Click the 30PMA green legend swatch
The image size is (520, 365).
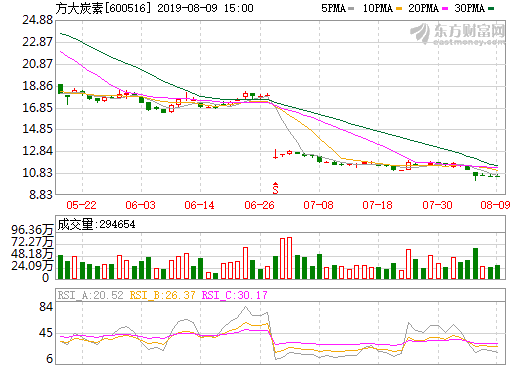[x=491, y=9]
